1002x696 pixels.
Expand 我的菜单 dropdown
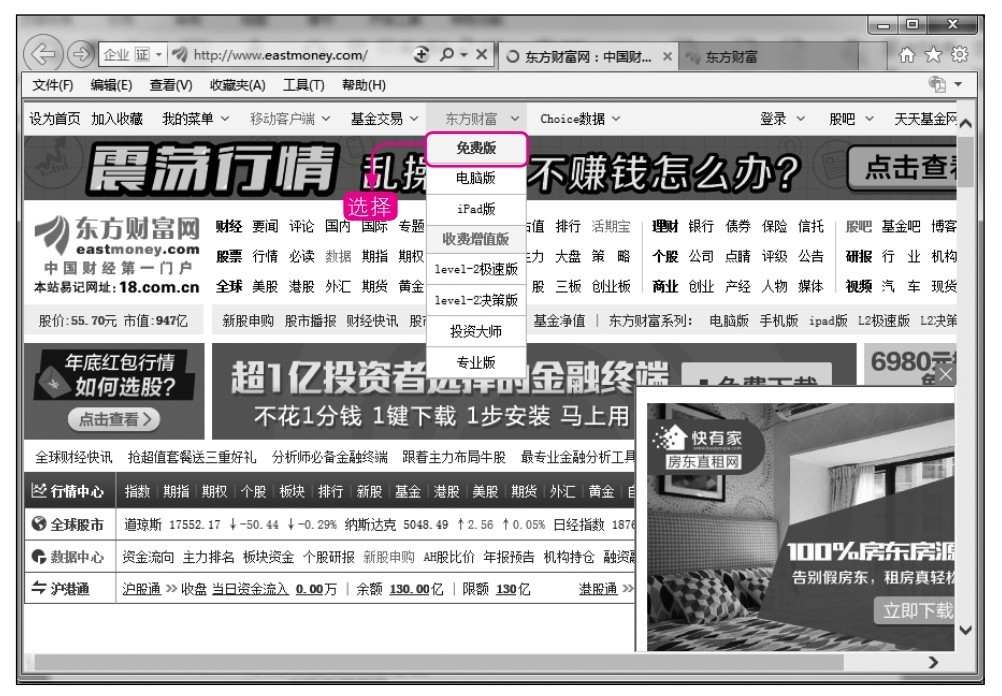[x=225, y=119]
